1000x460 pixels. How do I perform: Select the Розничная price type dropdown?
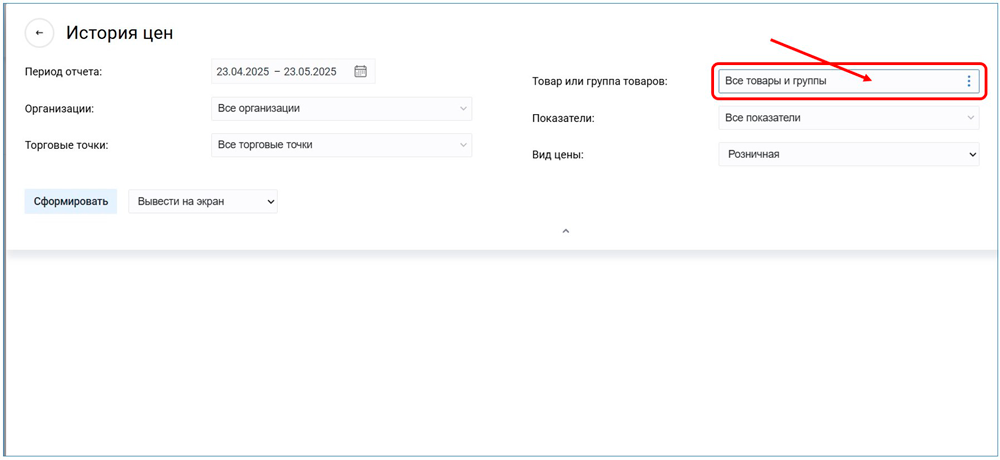point(848,155)
